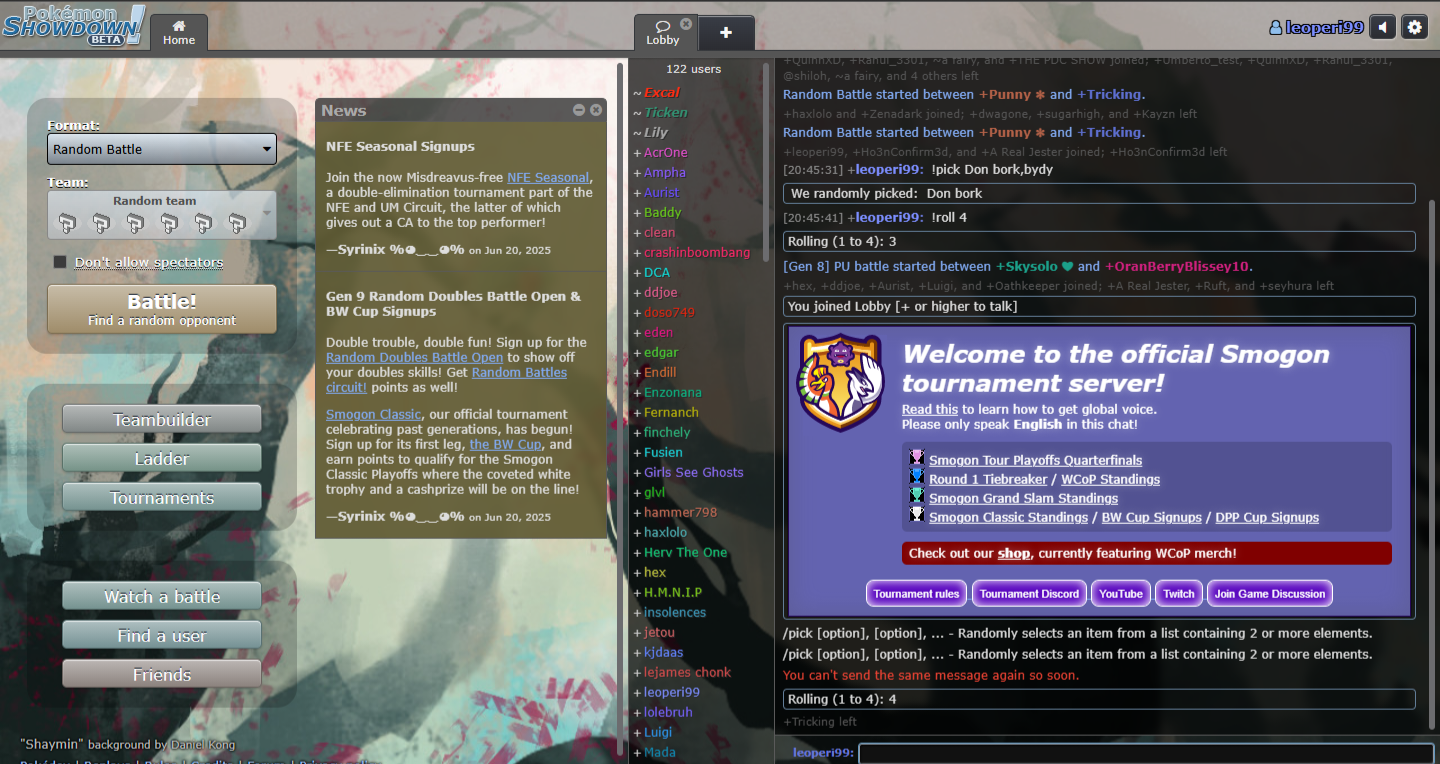Image resolution: width=1440 pixels, height=764 pixels.
Task: Open the Random team selector
Action: (x=162, y=215)
